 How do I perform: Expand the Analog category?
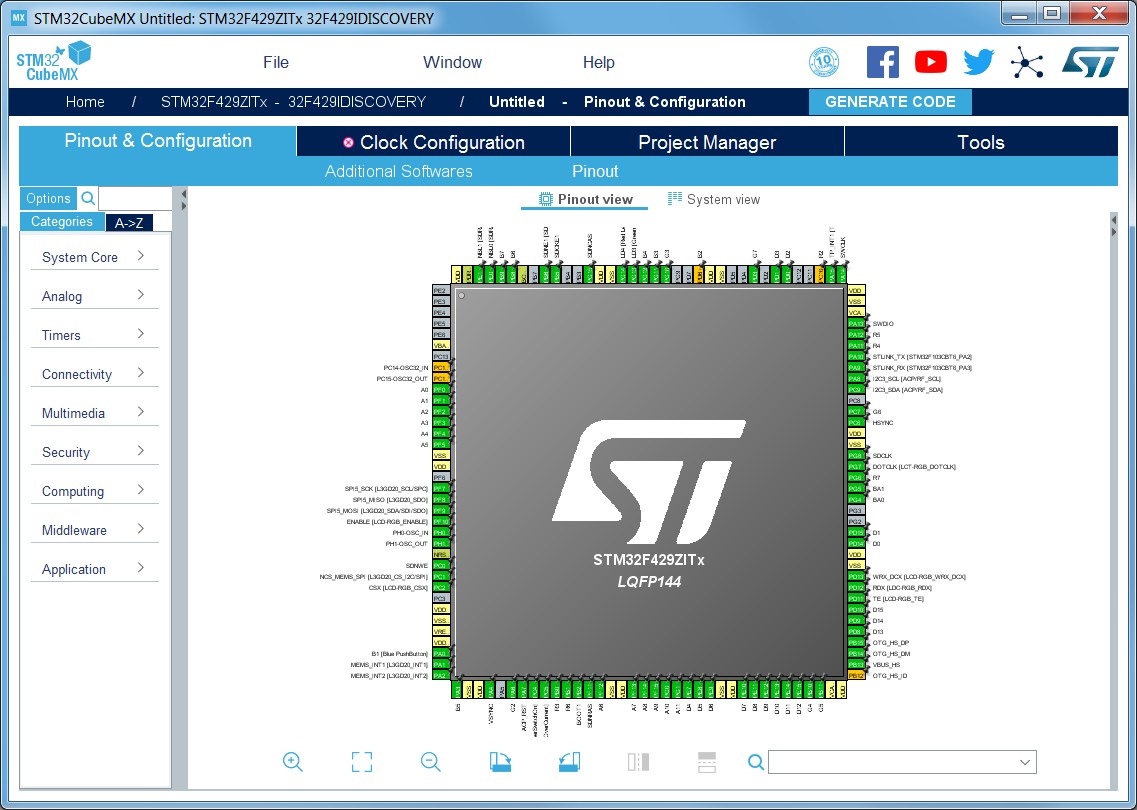(x=94, y=296)
